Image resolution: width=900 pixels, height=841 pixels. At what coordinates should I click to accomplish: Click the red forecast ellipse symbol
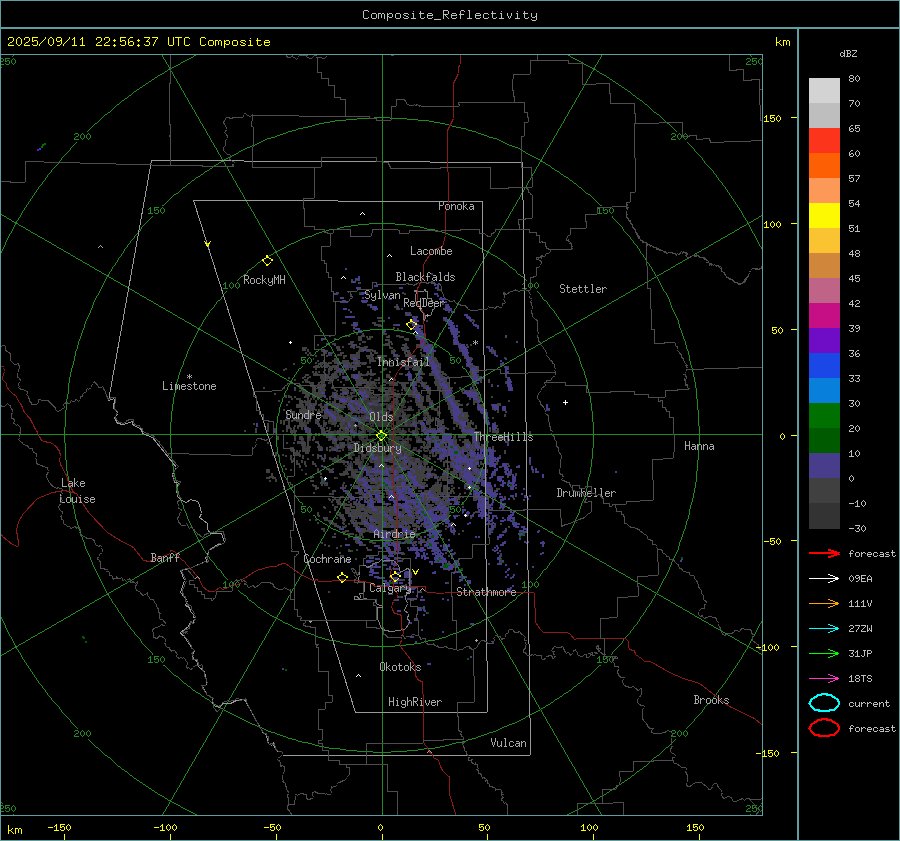click(x=824, y=728)
